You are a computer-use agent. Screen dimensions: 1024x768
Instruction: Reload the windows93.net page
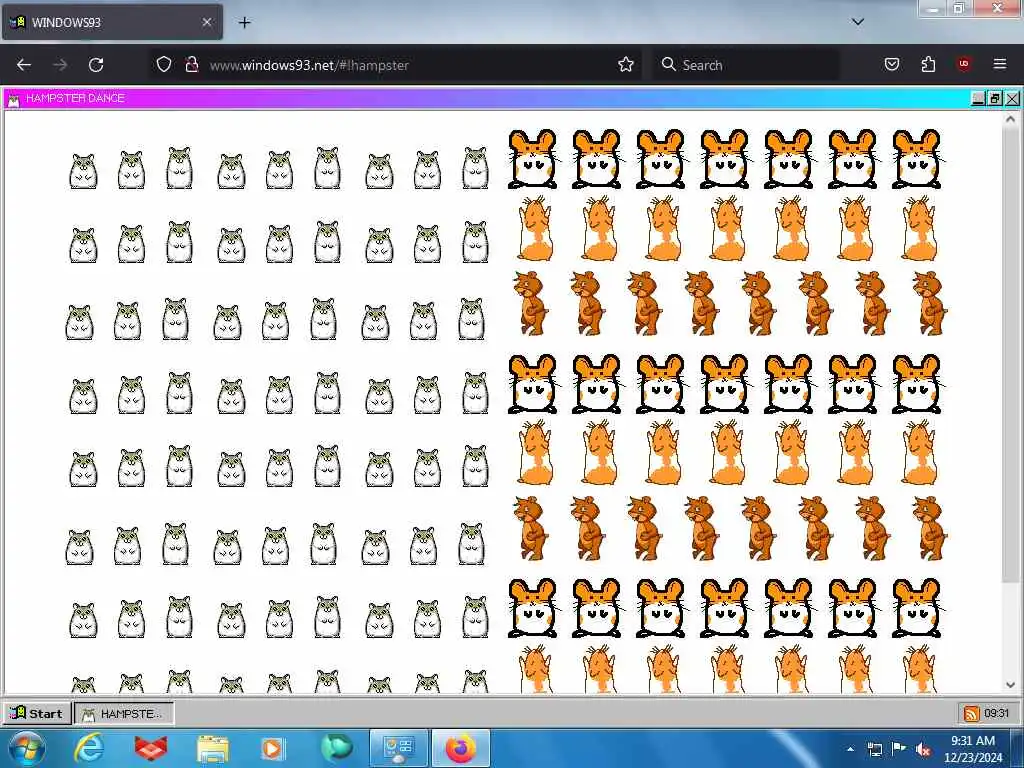coord(96,65)
